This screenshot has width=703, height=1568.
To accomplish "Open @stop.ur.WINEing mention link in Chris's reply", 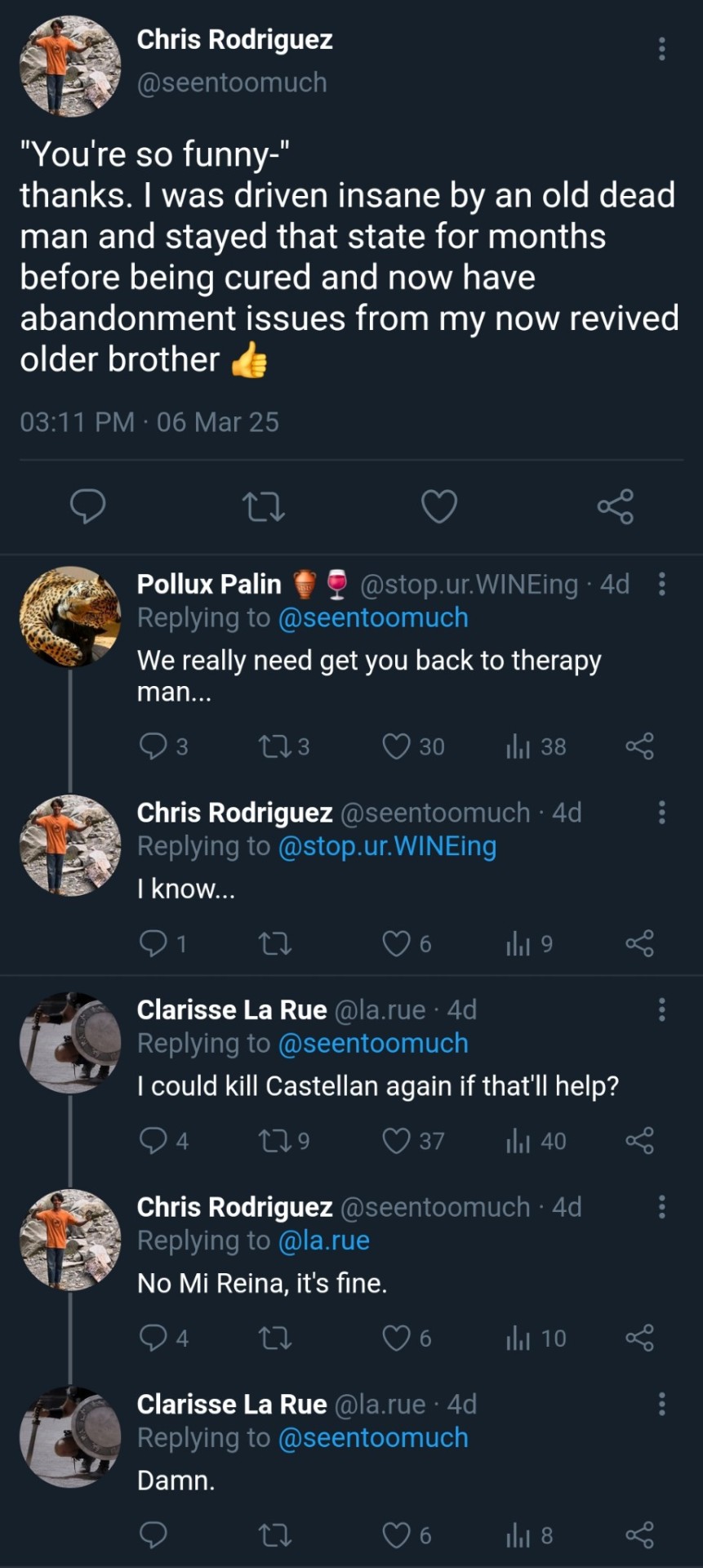I will coord(387,847).
